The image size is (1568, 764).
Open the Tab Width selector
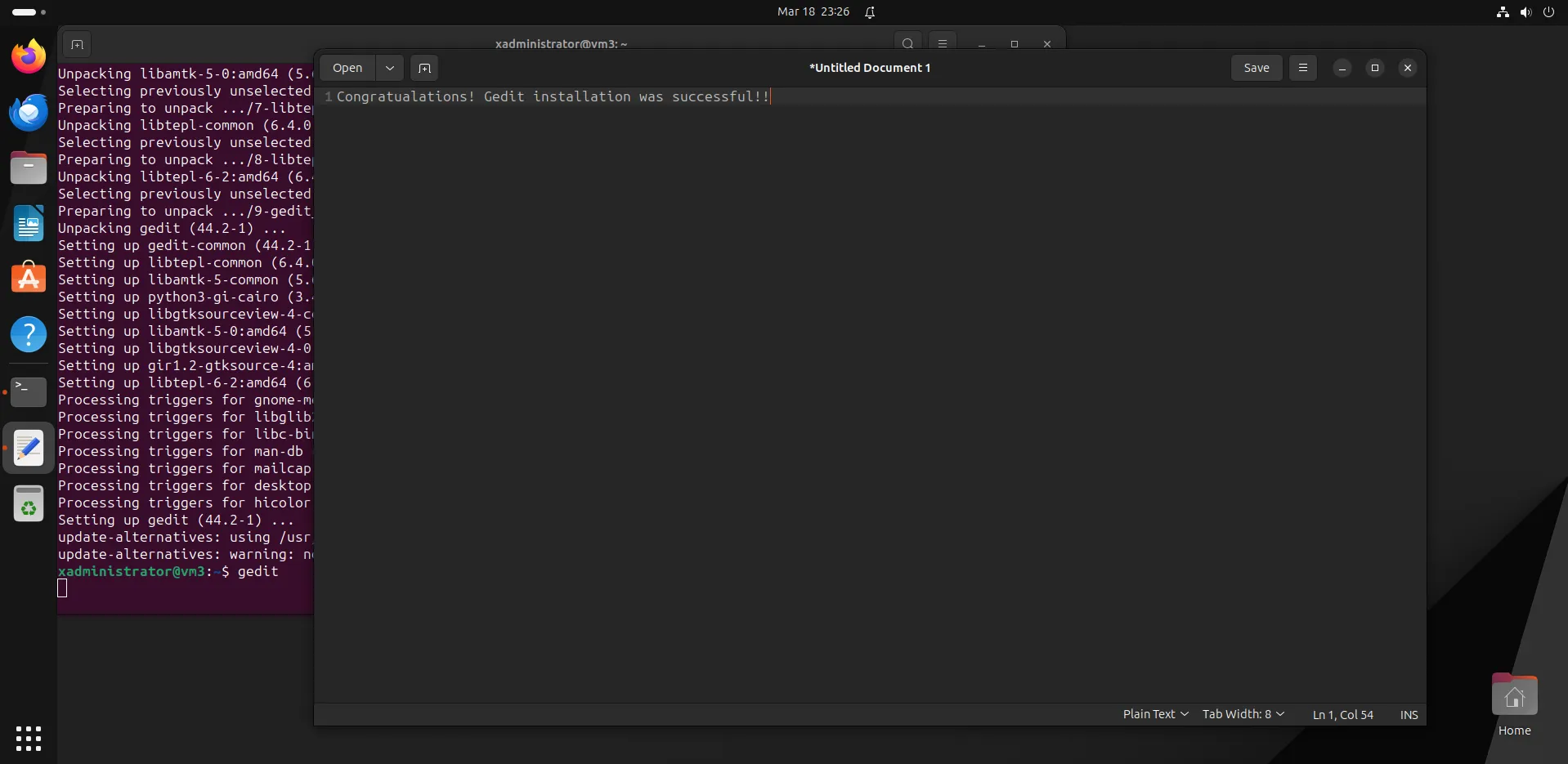tap(1243, 714)
